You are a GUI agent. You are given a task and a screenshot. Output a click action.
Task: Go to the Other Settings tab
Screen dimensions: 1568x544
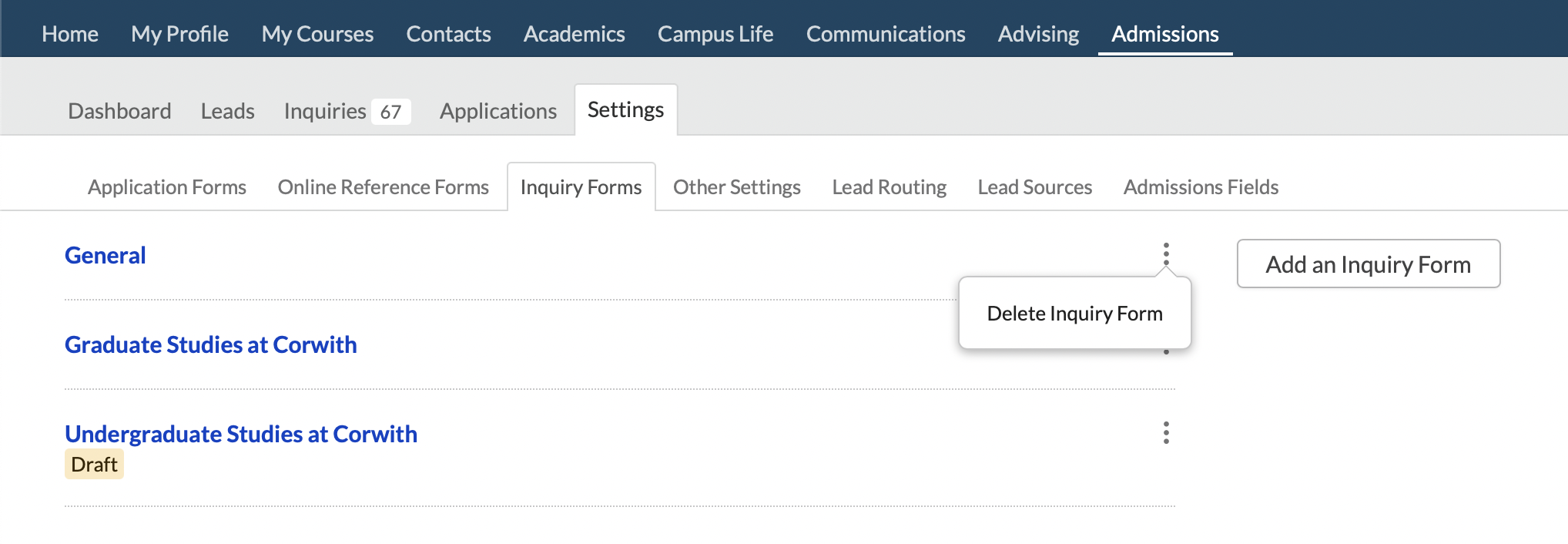pos(736,187)
